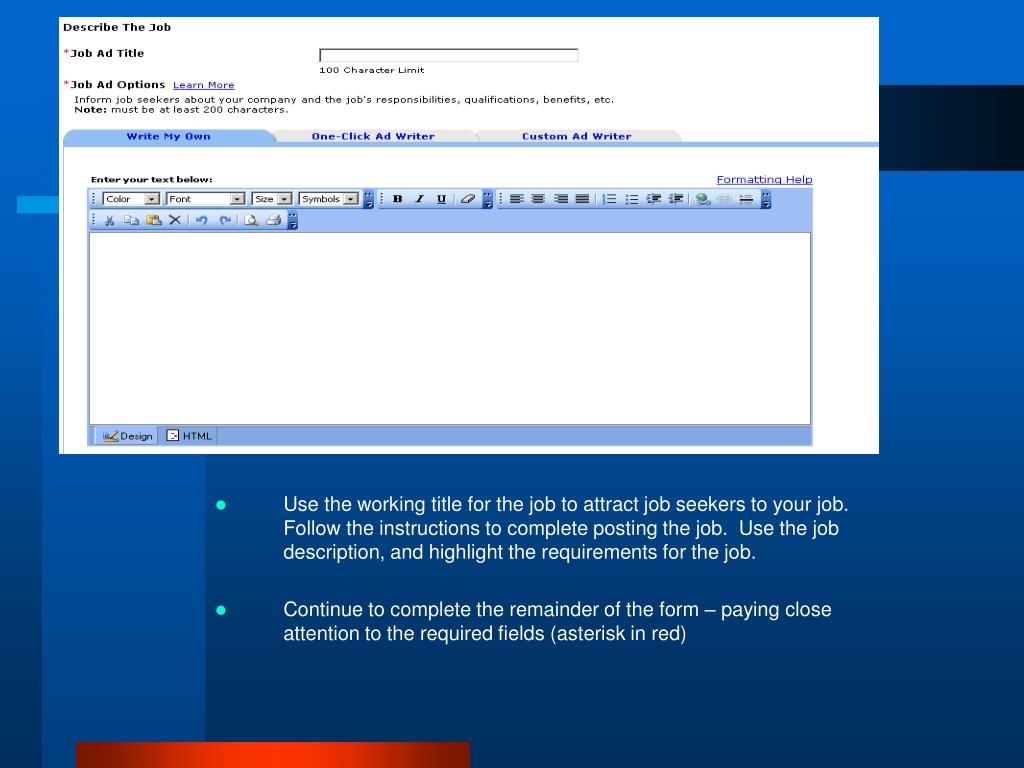Open the Formatting Help link
Screen dimensions: 1024x768
click(764, 180)
